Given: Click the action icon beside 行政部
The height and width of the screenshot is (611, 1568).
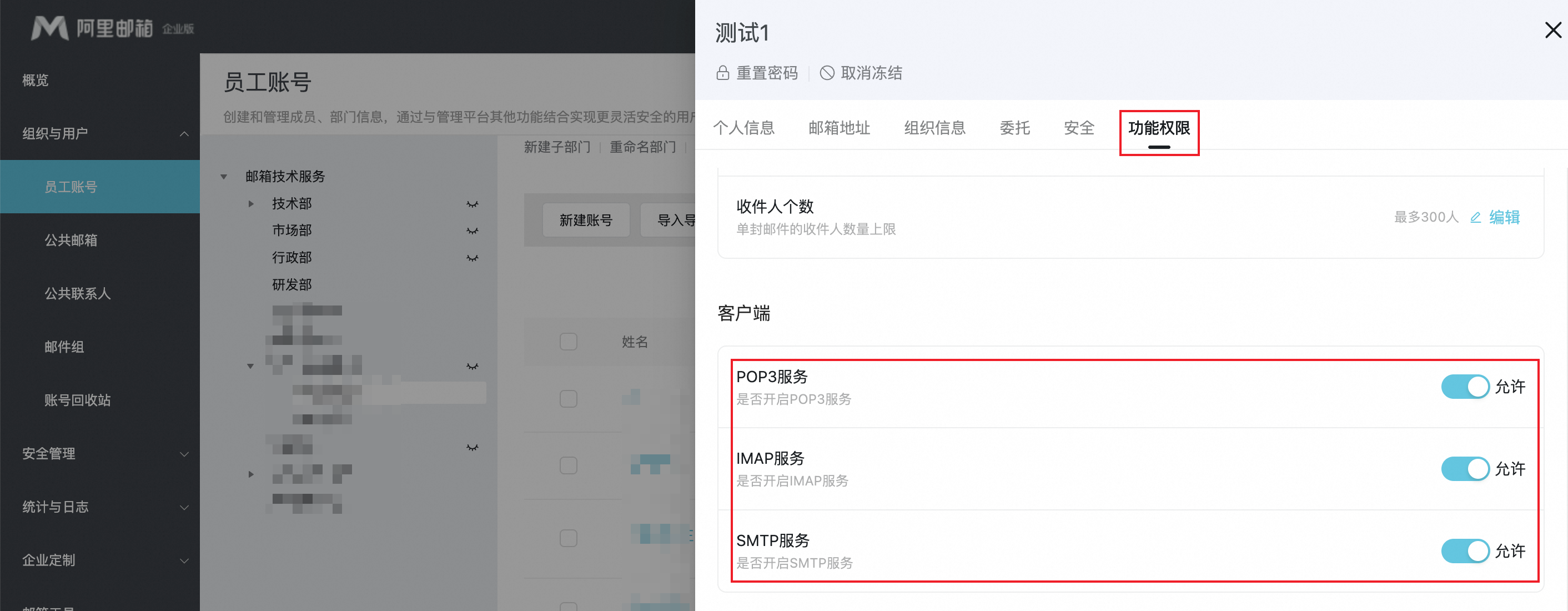Looking at the screenshot, I should click(x=472, y=258).
